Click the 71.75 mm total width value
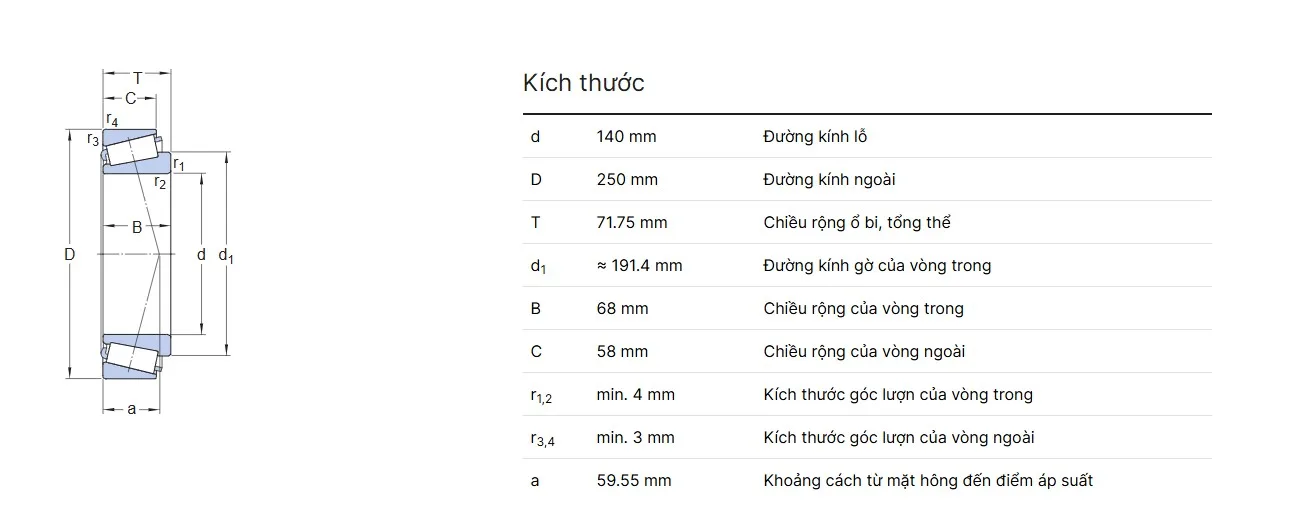Screen dimensions: 1297x532 click(632, 222)
